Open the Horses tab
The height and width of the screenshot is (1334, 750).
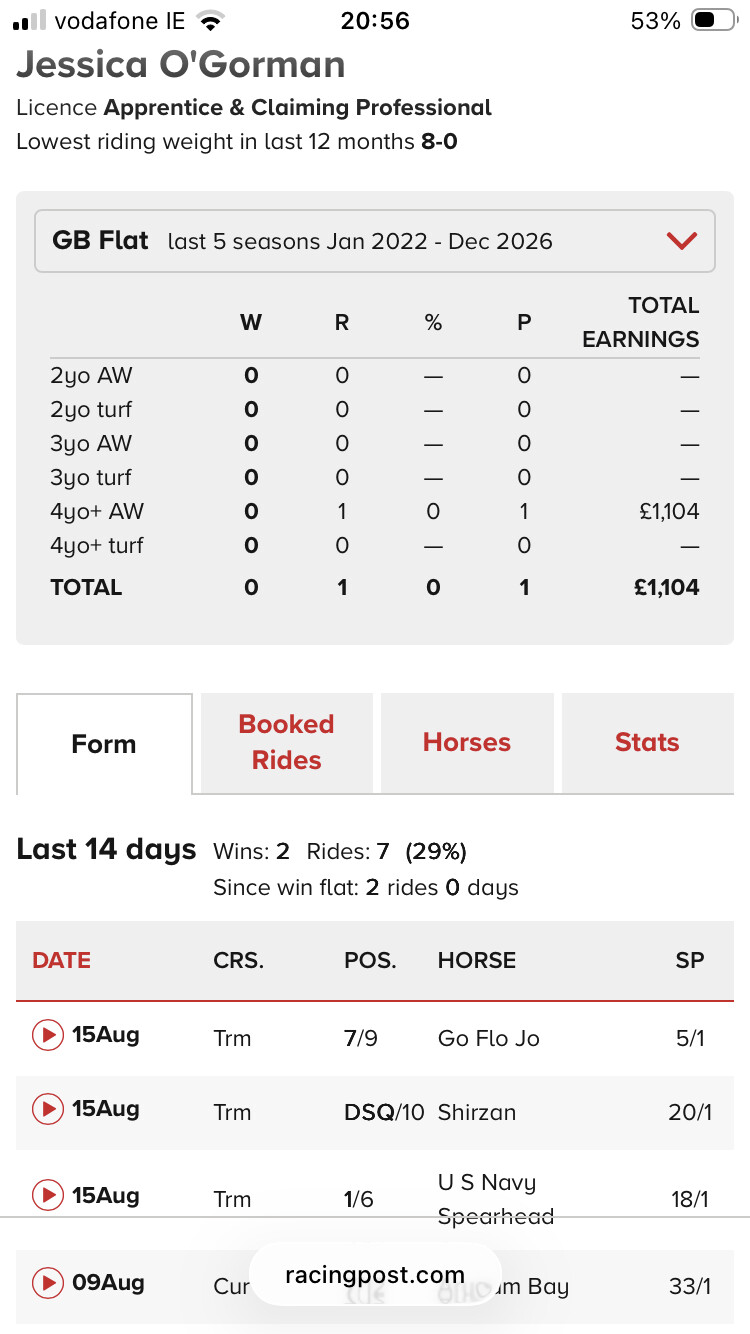click(467, 743)
